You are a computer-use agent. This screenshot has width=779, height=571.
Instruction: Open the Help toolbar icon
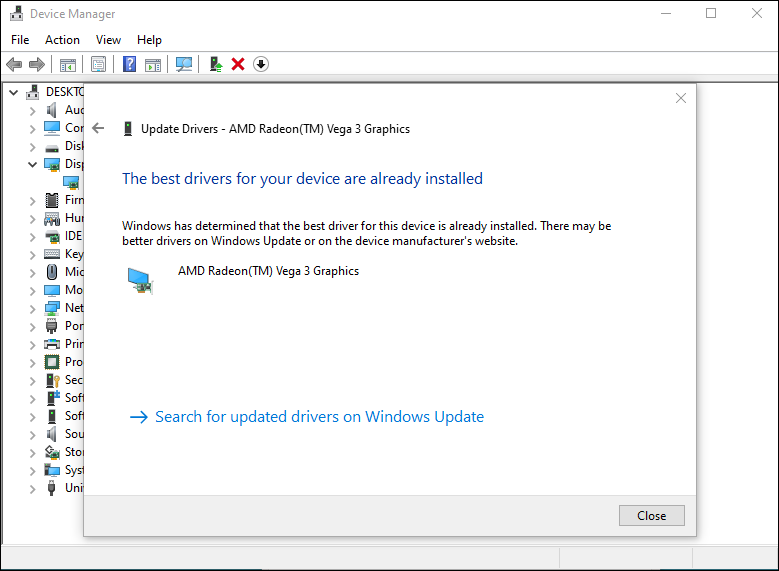[x=129, y=64]
